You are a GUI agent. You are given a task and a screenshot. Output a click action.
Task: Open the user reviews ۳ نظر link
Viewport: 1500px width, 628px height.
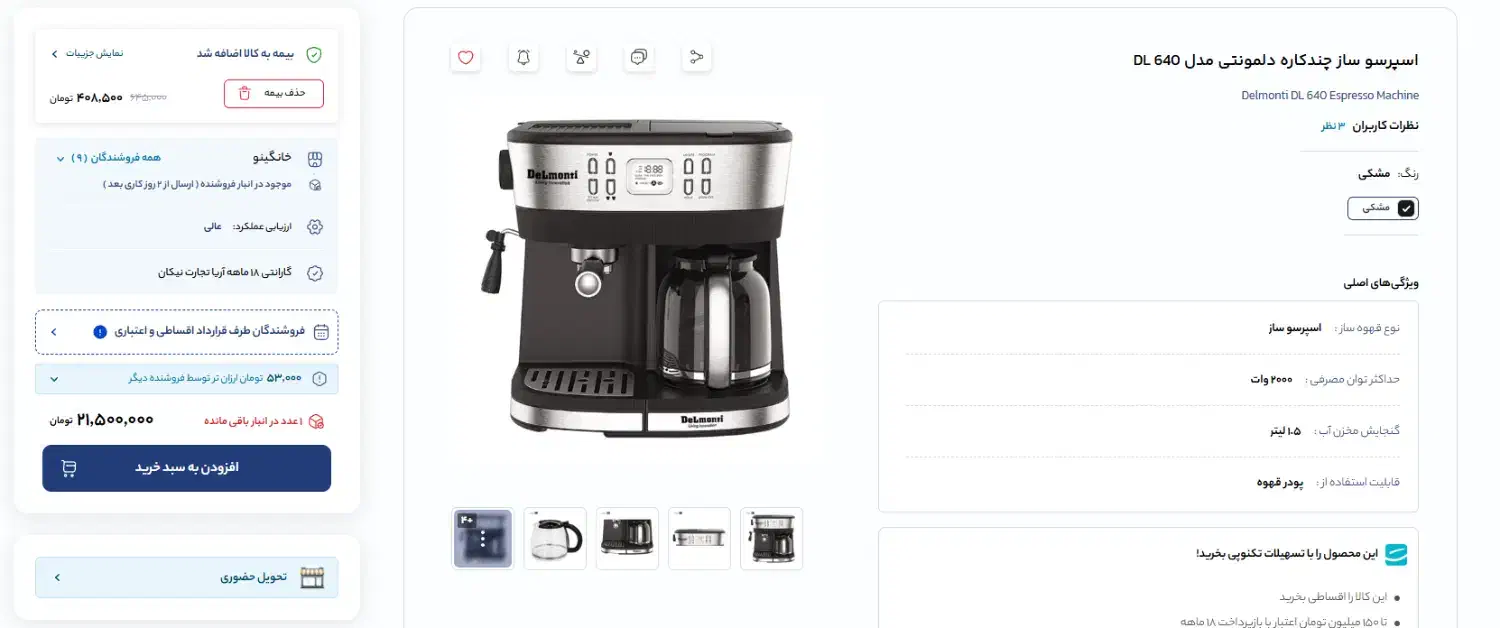click(x=1334, y=126)
